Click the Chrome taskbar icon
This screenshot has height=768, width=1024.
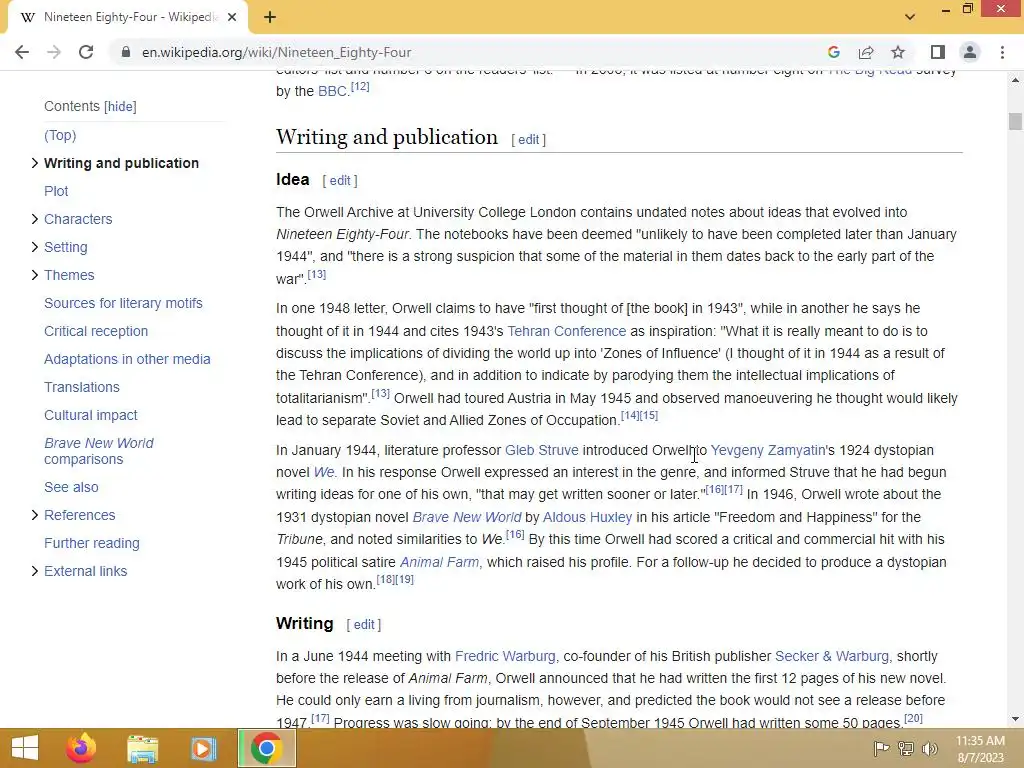(266, 748)
